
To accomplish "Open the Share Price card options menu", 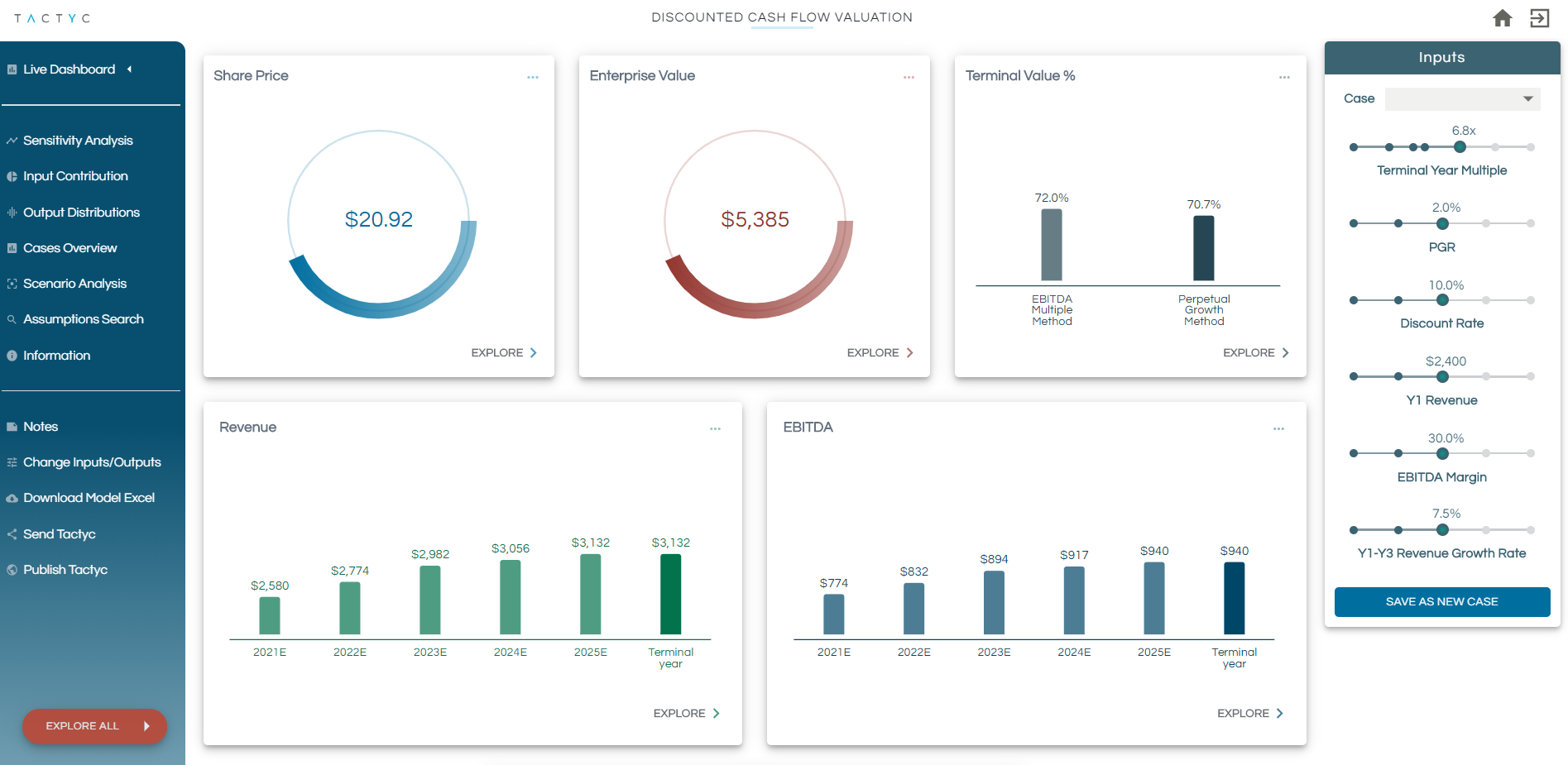I will [532, 77].
